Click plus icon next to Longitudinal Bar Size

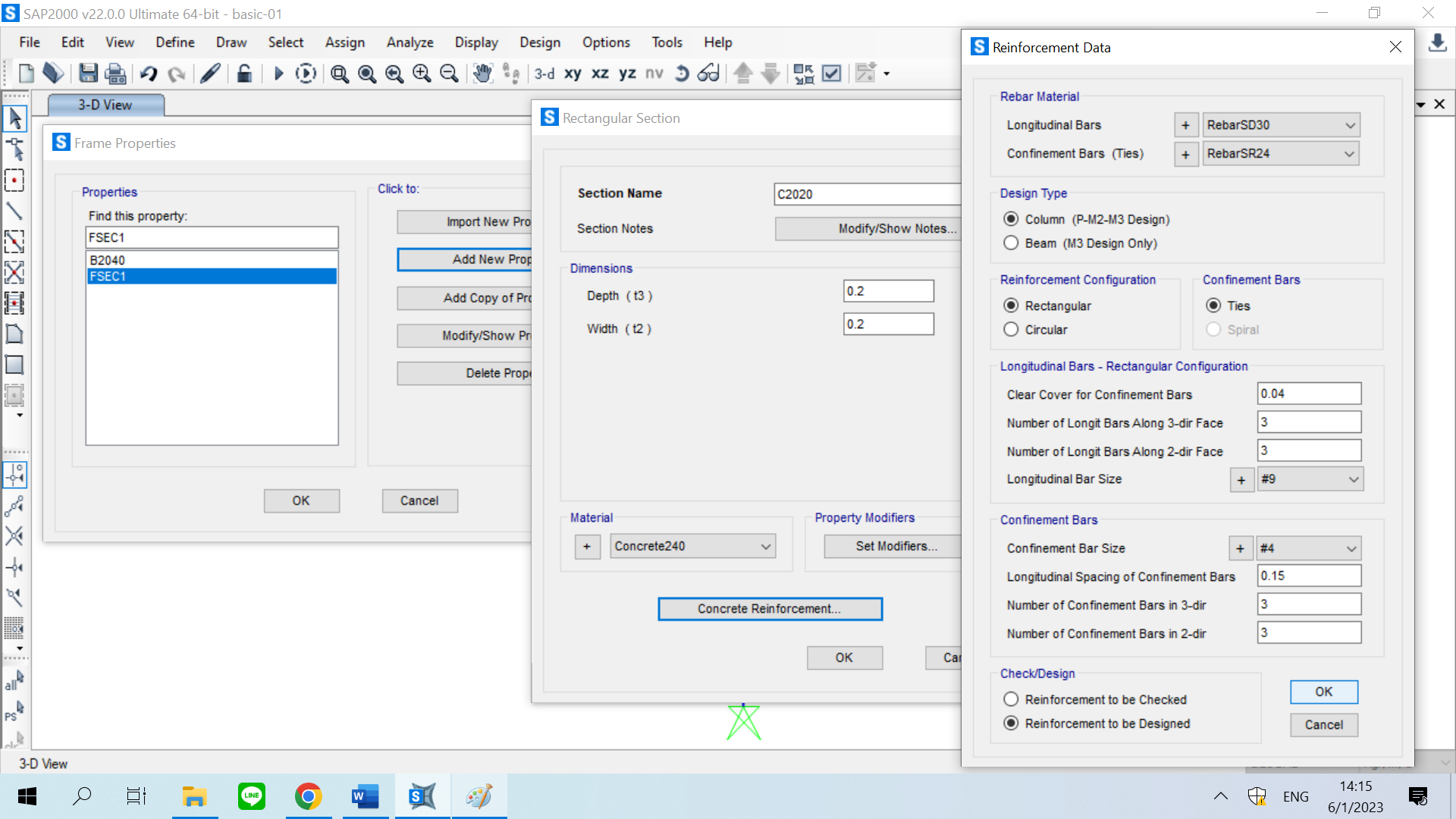(1241, 480)
